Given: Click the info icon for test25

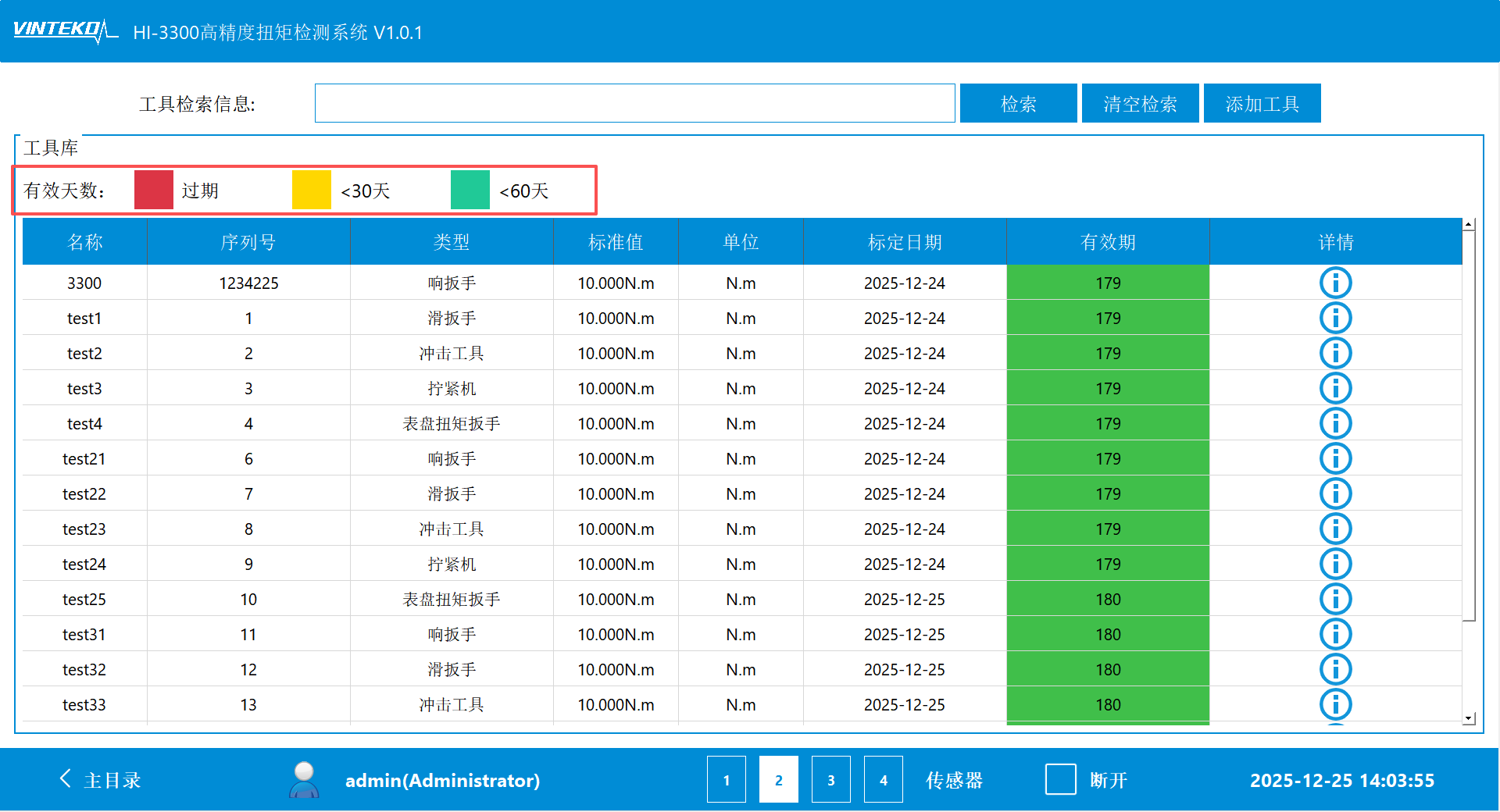Looking at the screenshot, I should [x=1335, y=599].
